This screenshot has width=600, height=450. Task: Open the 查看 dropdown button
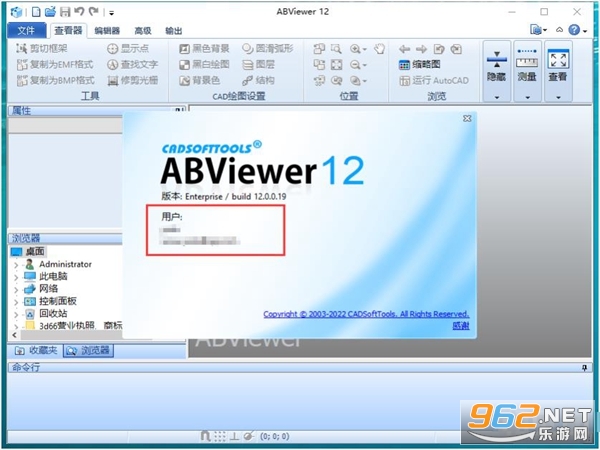pos(558,71)
